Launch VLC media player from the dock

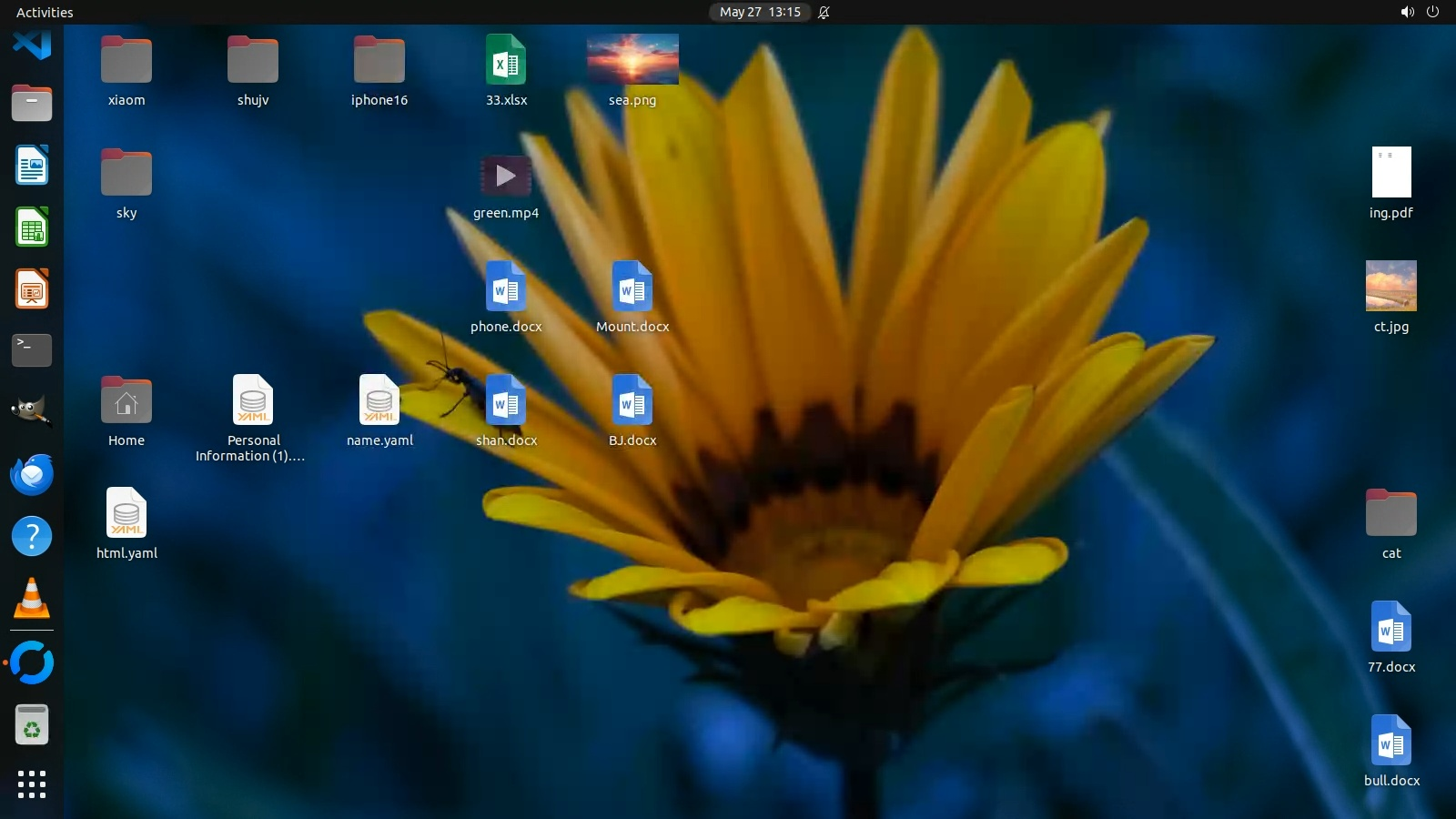32,599
